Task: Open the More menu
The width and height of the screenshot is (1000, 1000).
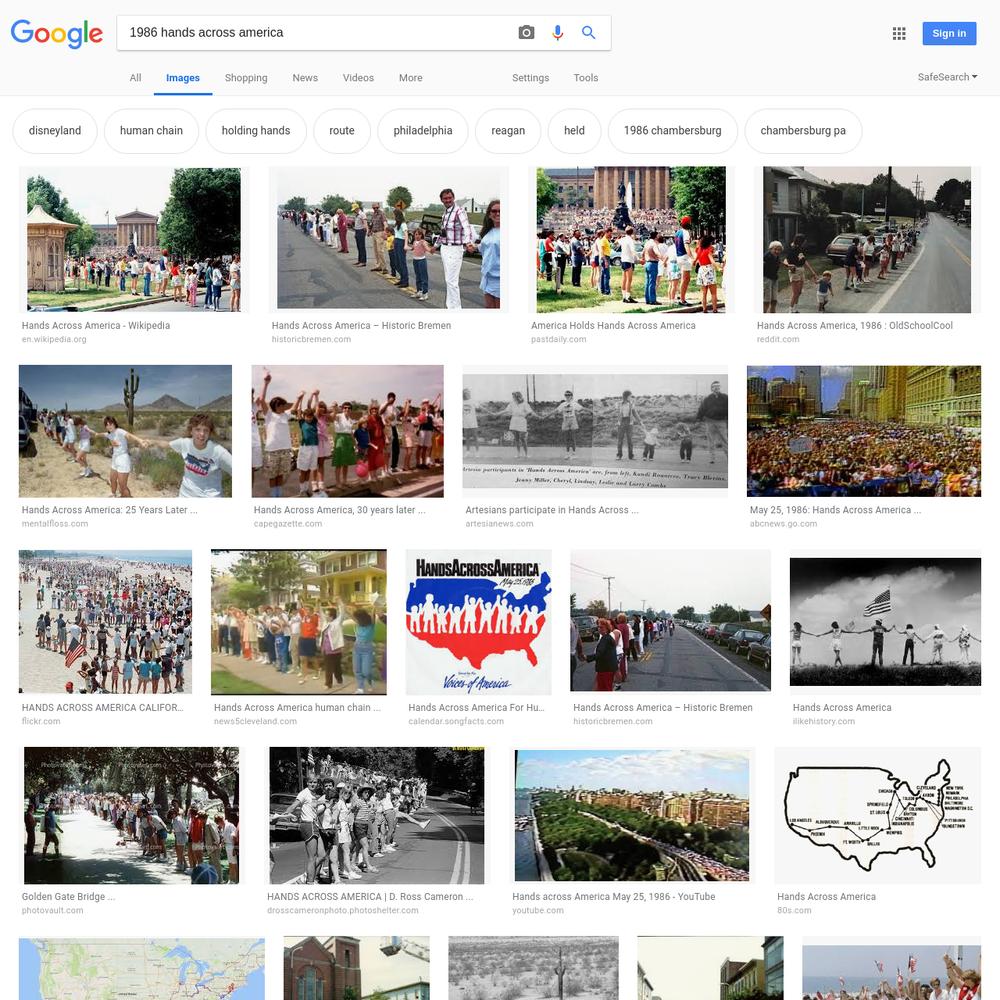Action: tap(411, 78)
